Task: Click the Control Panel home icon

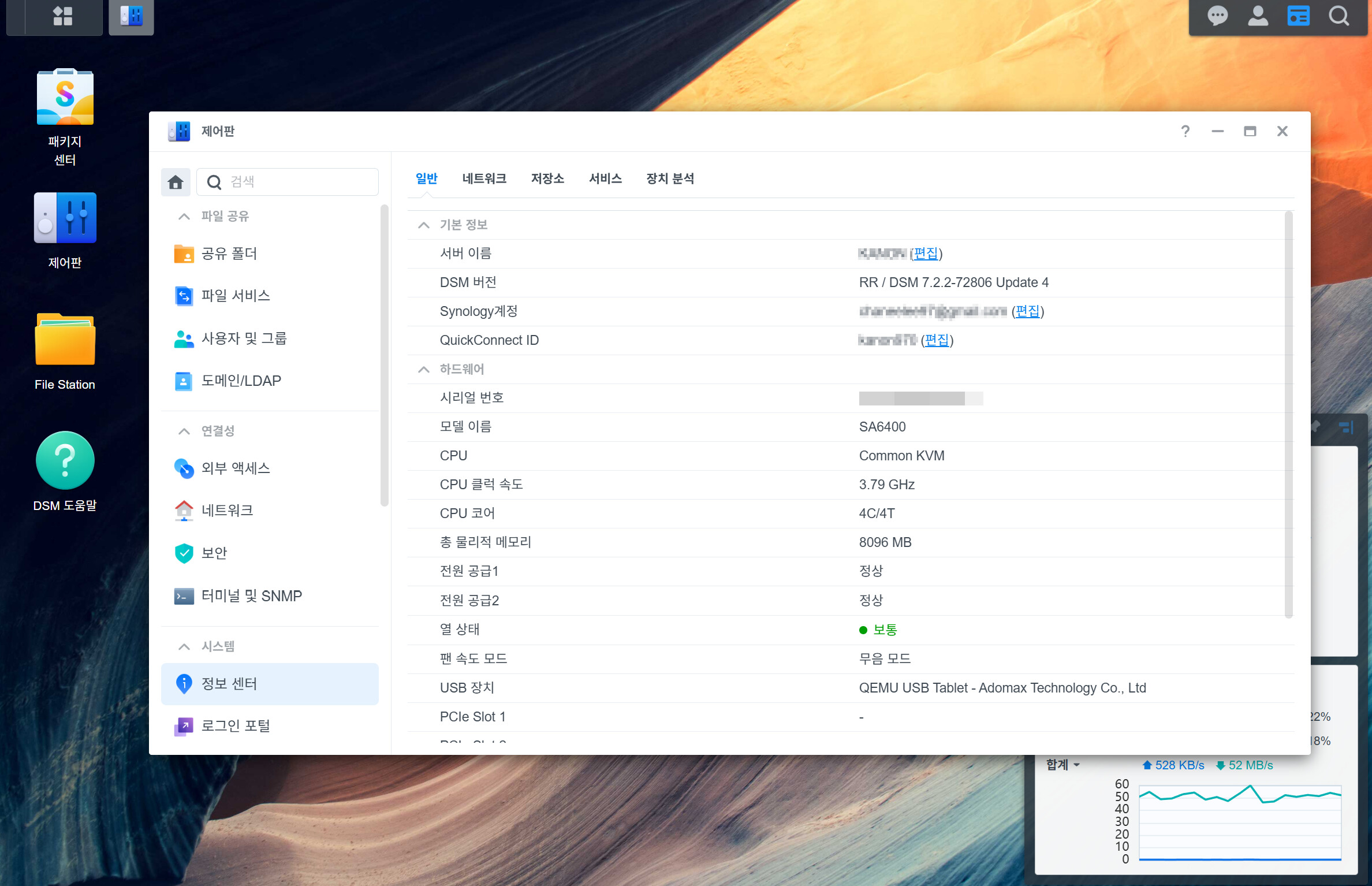Action: coord(176,183)
